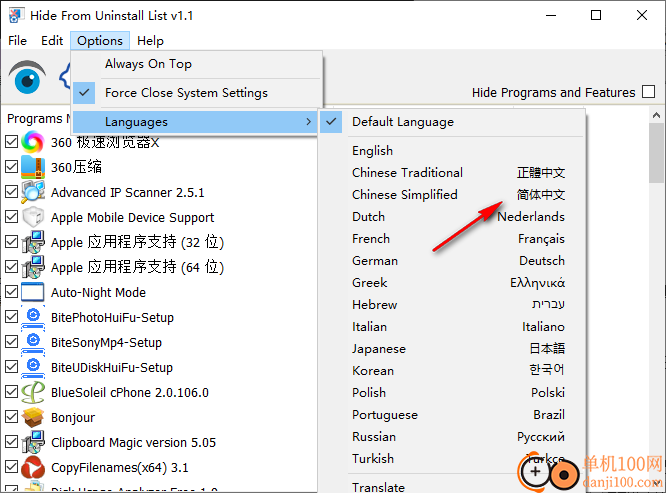Click the app icon in the title bar

15,15
